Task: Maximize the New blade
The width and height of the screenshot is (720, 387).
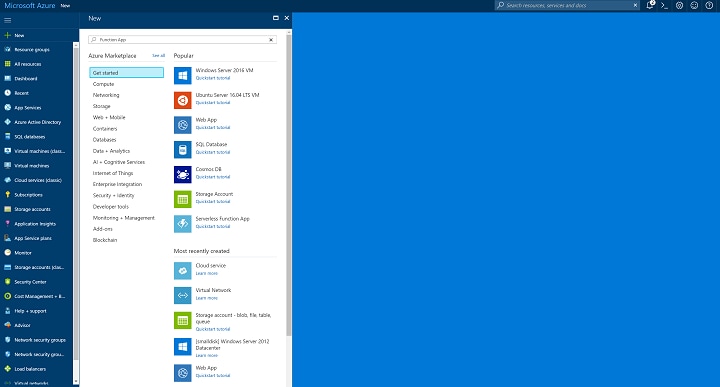Action: (276, 18)
